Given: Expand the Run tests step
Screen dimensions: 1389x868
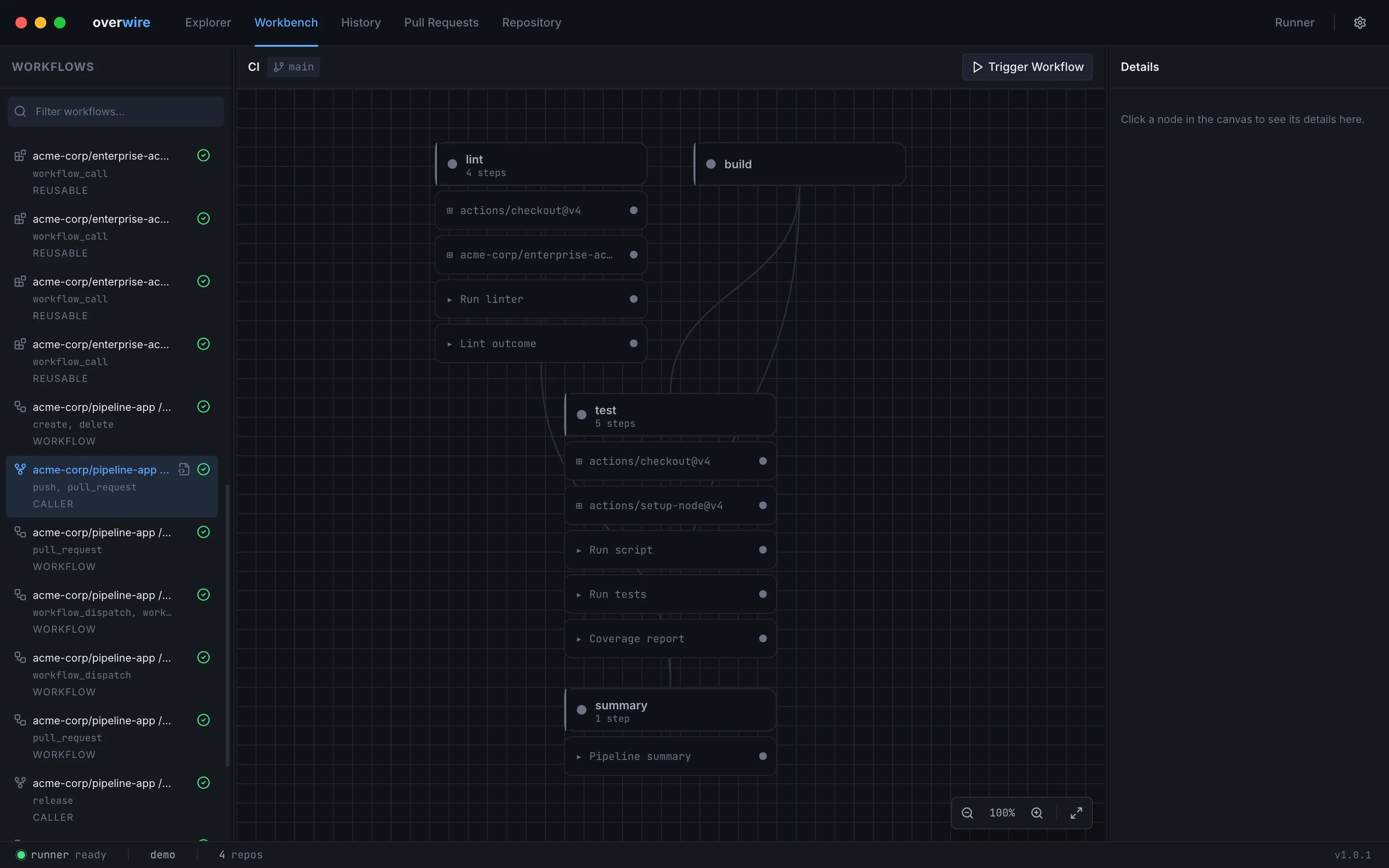Looking at the screenshot, I should tap(579, 595).
